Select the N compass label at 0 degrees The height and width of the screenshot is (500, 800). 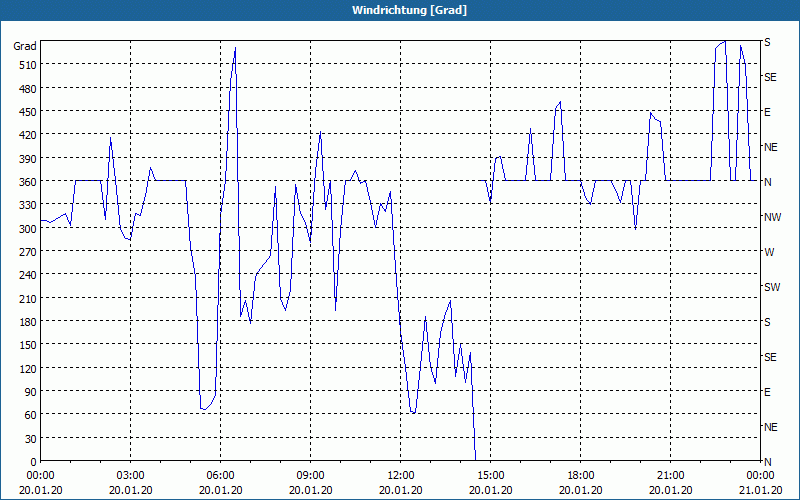pos(767,462)
